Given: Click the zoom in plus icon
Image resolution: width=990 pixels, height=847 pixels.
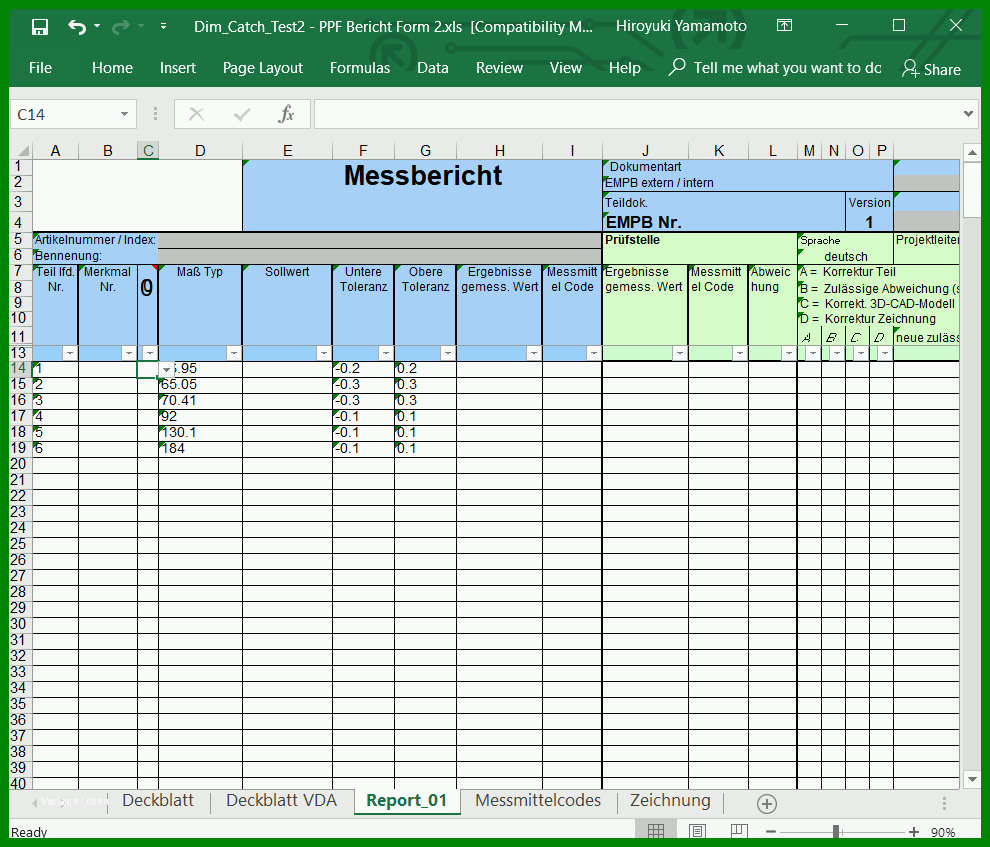Looking at the screenshot, I should [913, 832].
